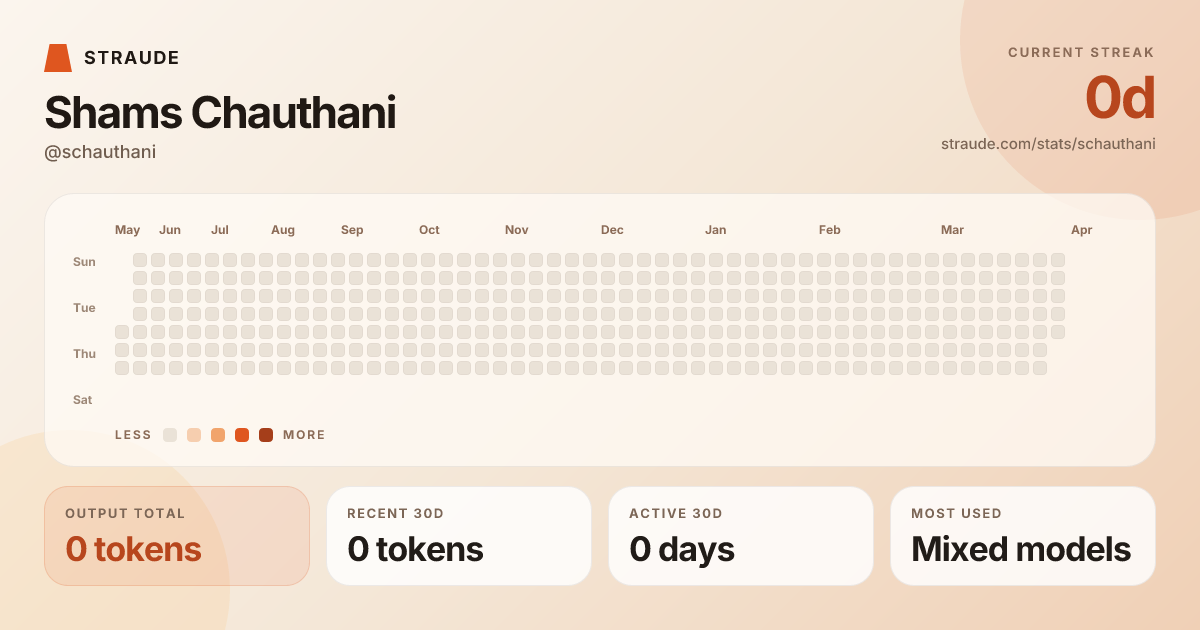The width and height of the screenshot is (1200, 630).
Task: Select the Recent 30D tokens card
Action: (459, 536)
